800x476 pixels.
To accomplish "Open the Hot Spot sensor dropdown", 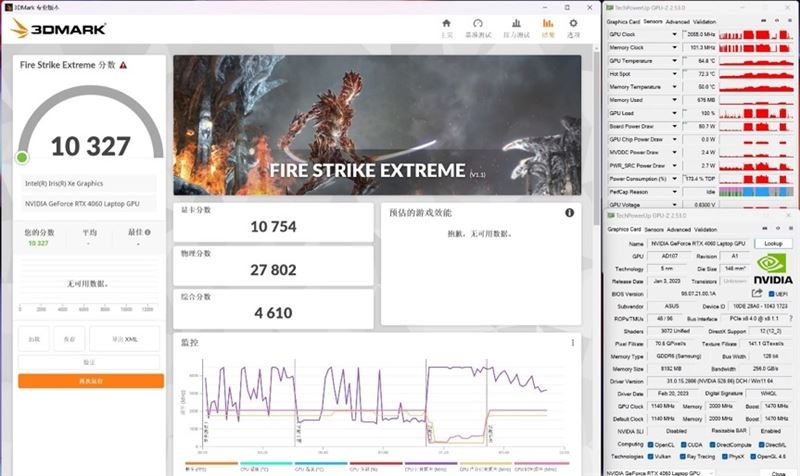I will 674,74.
